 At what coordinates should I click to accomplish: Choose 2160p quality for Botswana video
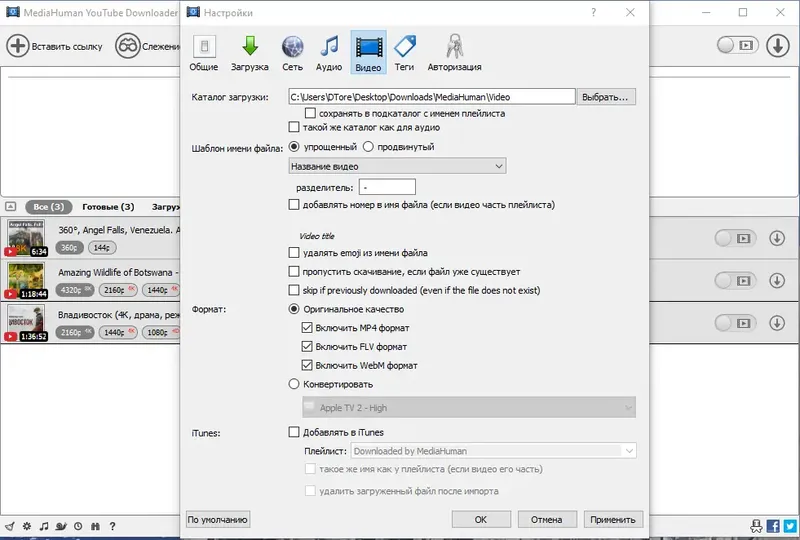(x=118, y=290)
